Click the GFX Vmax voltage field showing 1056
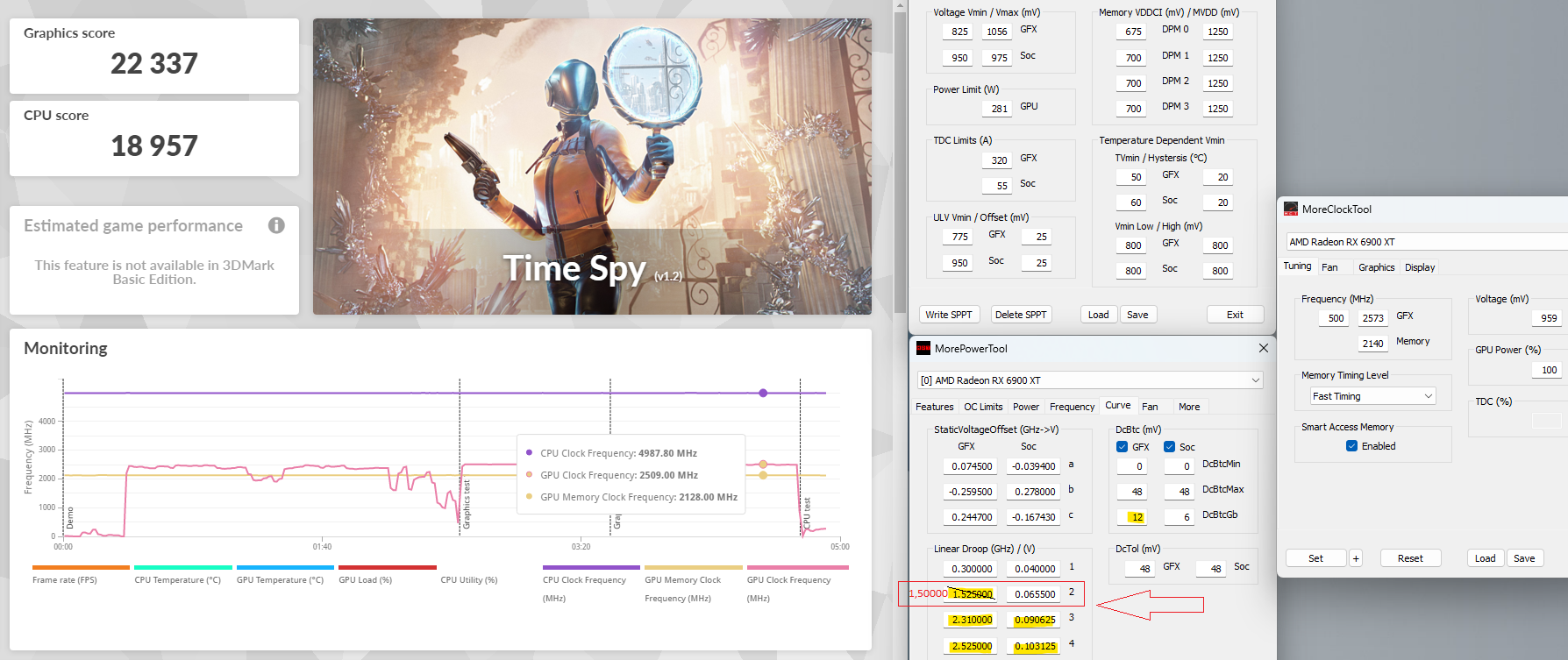The image size is (1568, 660). coord(996,32)
